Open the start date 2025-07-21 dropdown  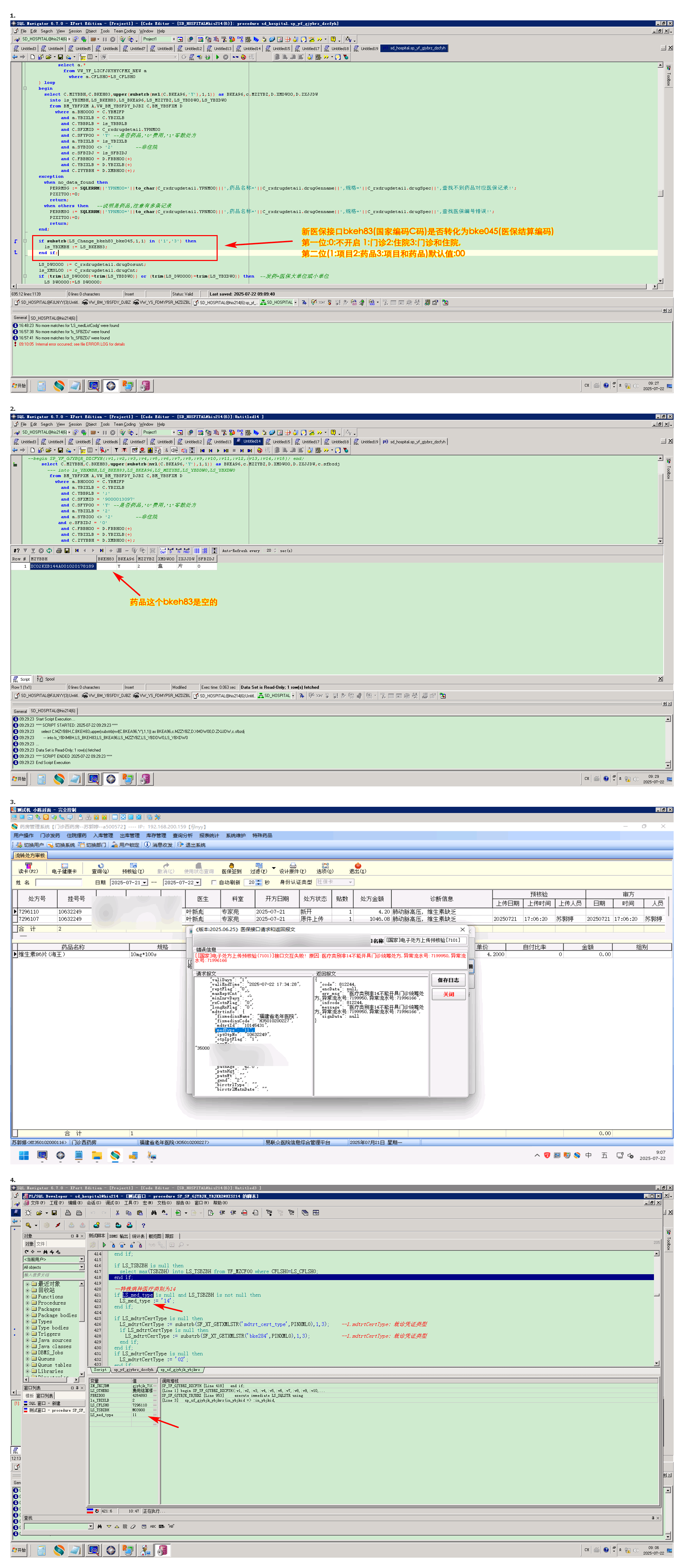pyautogui.click(x=145, y=883)
